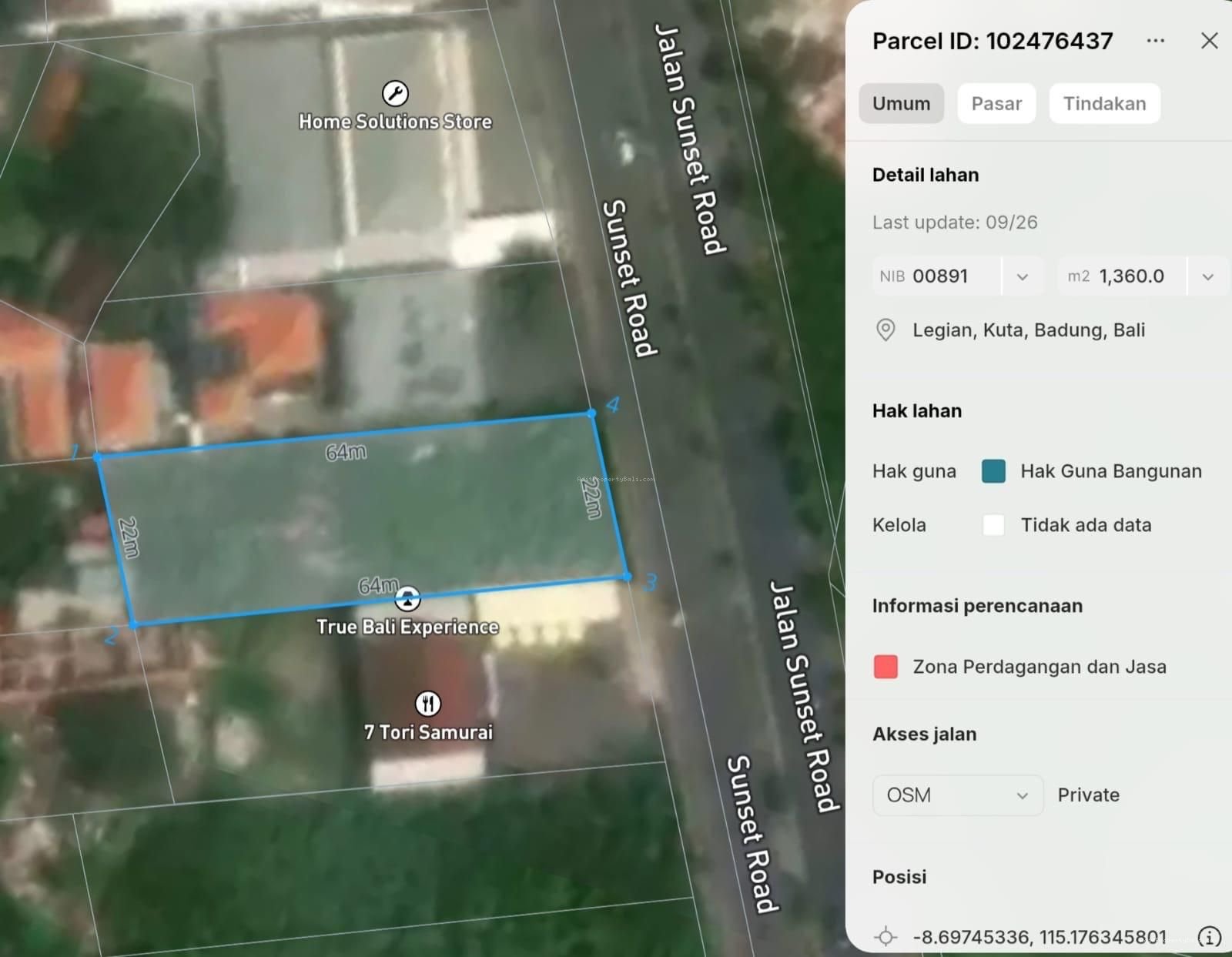Click the white Tidak ada data swatch
Viewport: 1232px width, 957px height.
click(993, 525)
